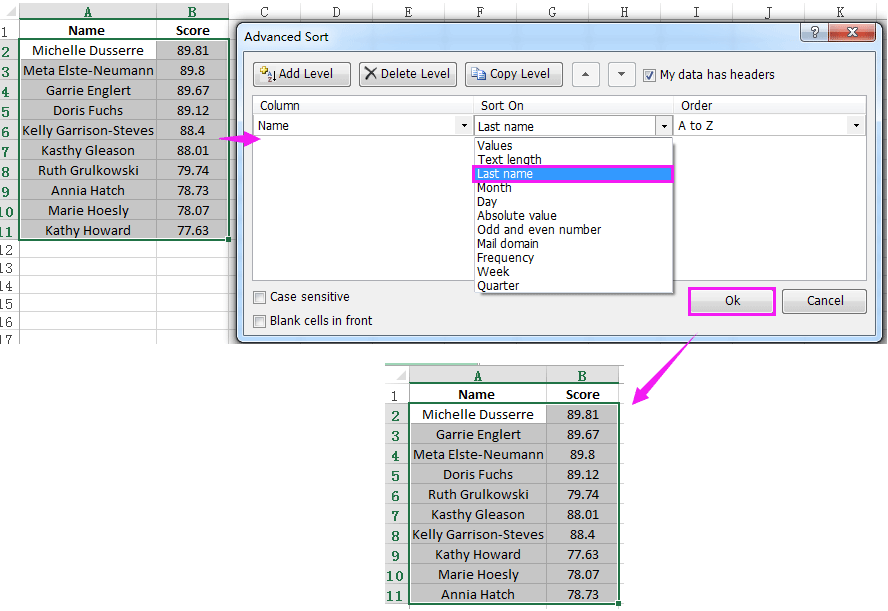Screen dimensions: 888x611
Task: Select column B header in top sheet
Action: click(193, 12)
